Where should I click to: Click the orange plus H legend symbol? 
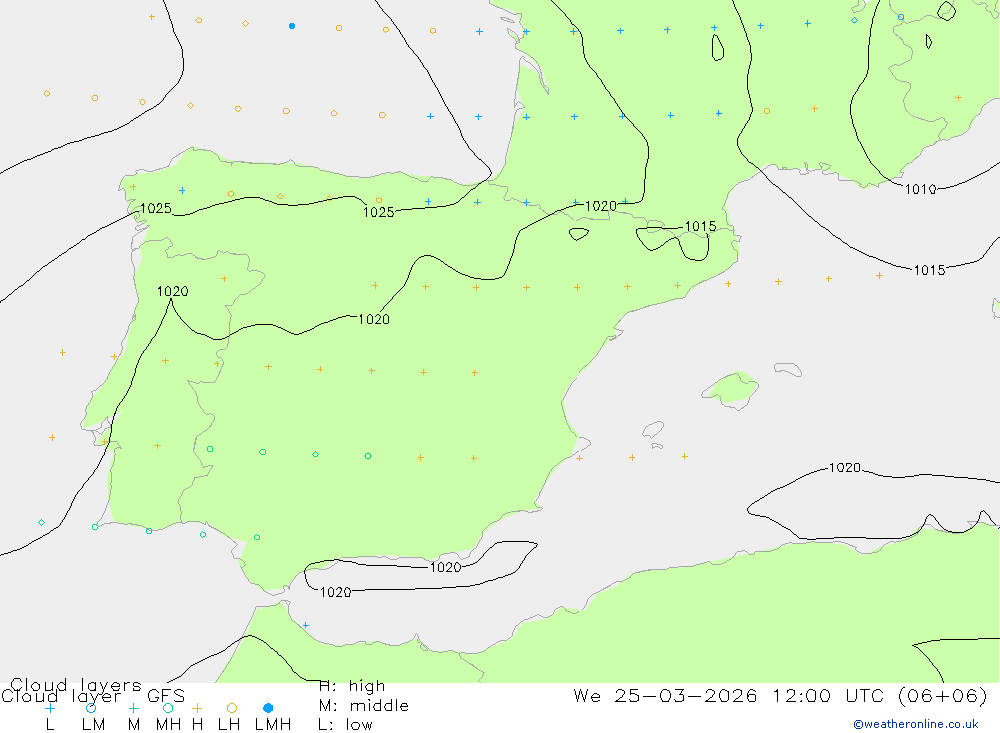[x=197, y=708]
